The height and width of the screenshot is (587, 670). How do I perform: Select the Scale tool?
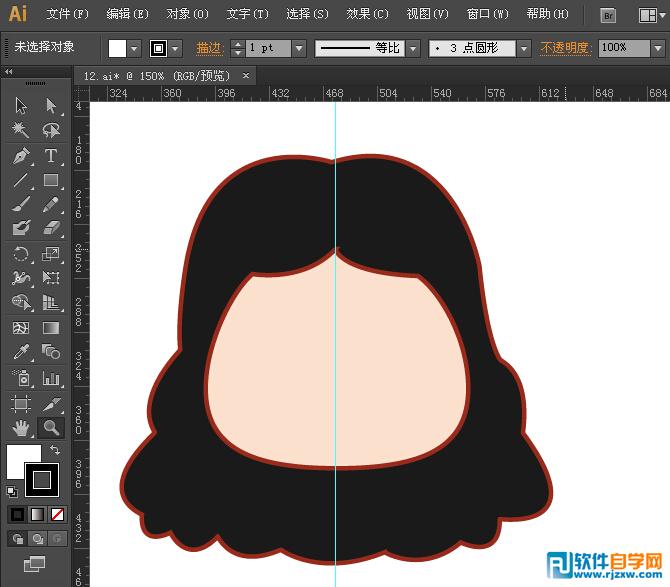click(x=51, y=254)
